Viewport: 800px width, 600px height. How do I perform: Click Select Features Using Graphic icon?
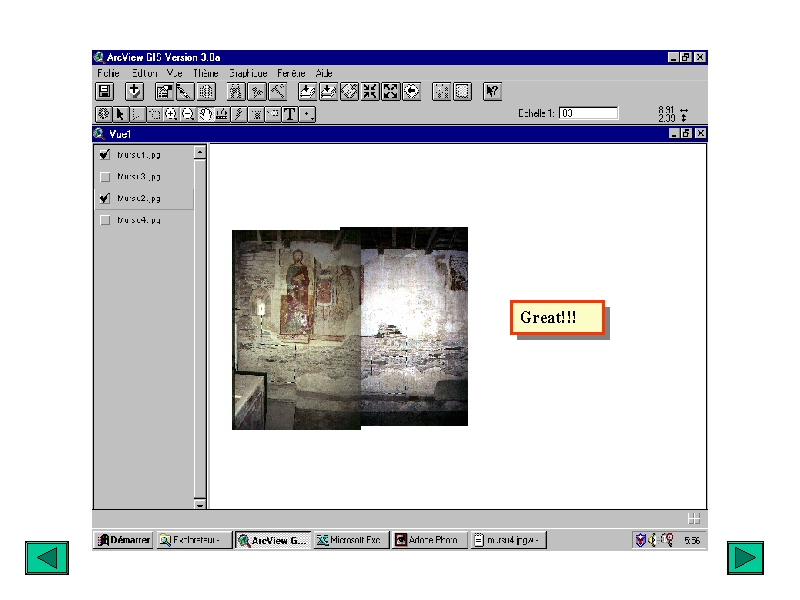coord(441,91)
